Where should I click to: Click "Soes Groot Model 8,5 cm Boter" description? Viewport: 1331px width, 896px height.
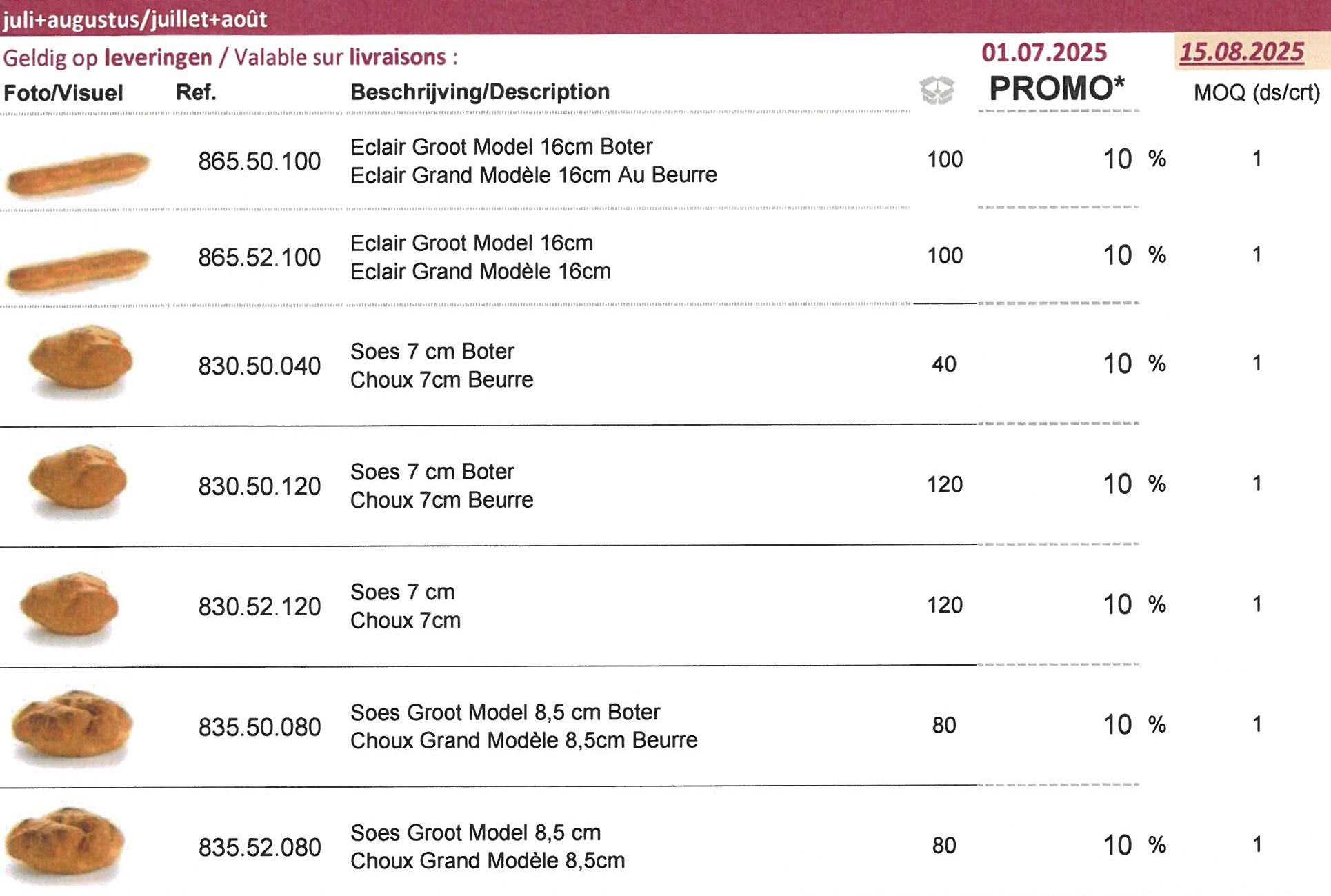click(505, 713)
